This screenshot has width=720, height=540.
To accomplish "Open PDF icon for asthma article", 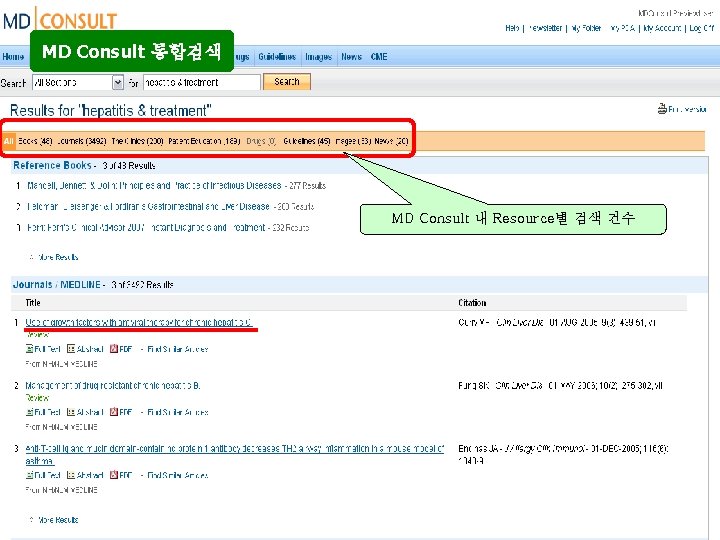I will point(114,475).
